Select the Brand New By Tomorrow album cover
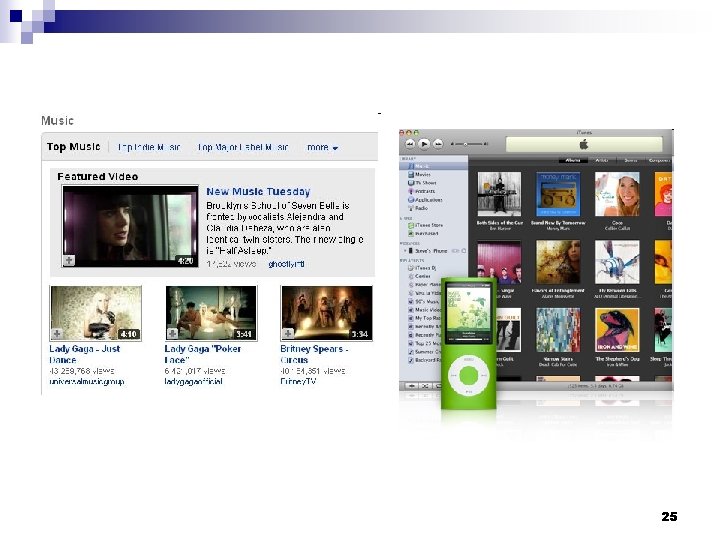 tap(558, 194)
